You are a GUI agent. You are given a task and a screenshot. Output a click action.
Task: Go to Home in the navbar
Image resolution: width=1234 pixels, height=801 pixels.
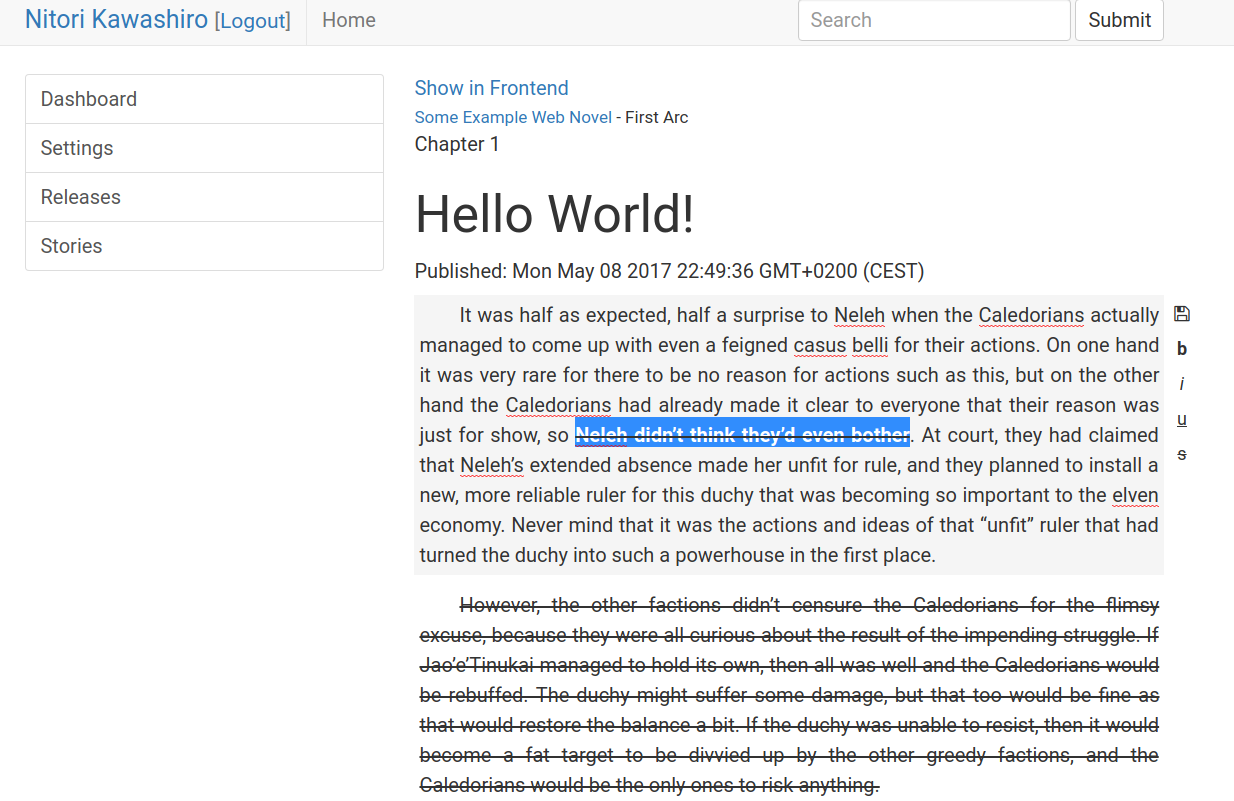349,20
